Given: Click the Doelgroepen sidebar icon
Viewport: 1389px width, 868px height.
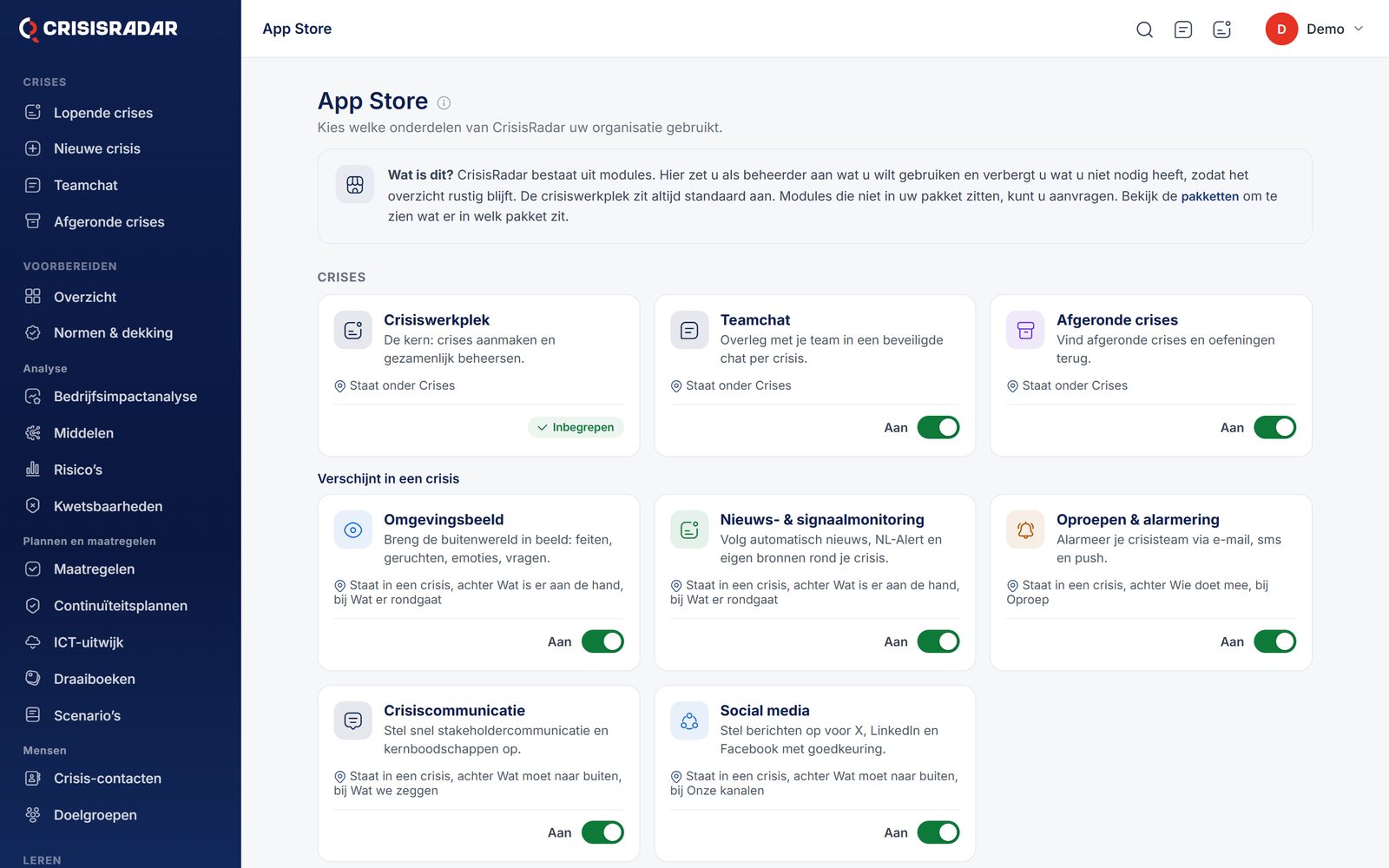Looking at the screenshot, I should (33, 815).
